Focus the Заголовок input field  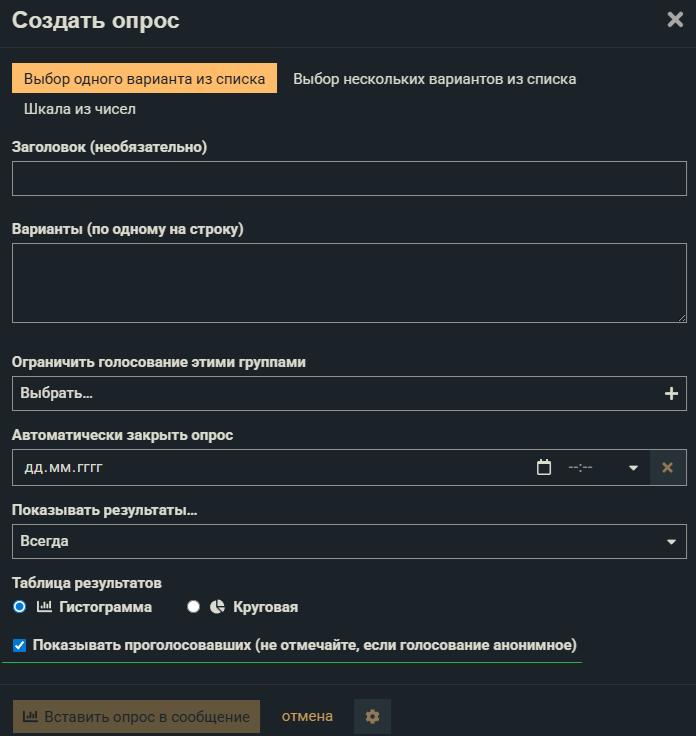(349, 178)
